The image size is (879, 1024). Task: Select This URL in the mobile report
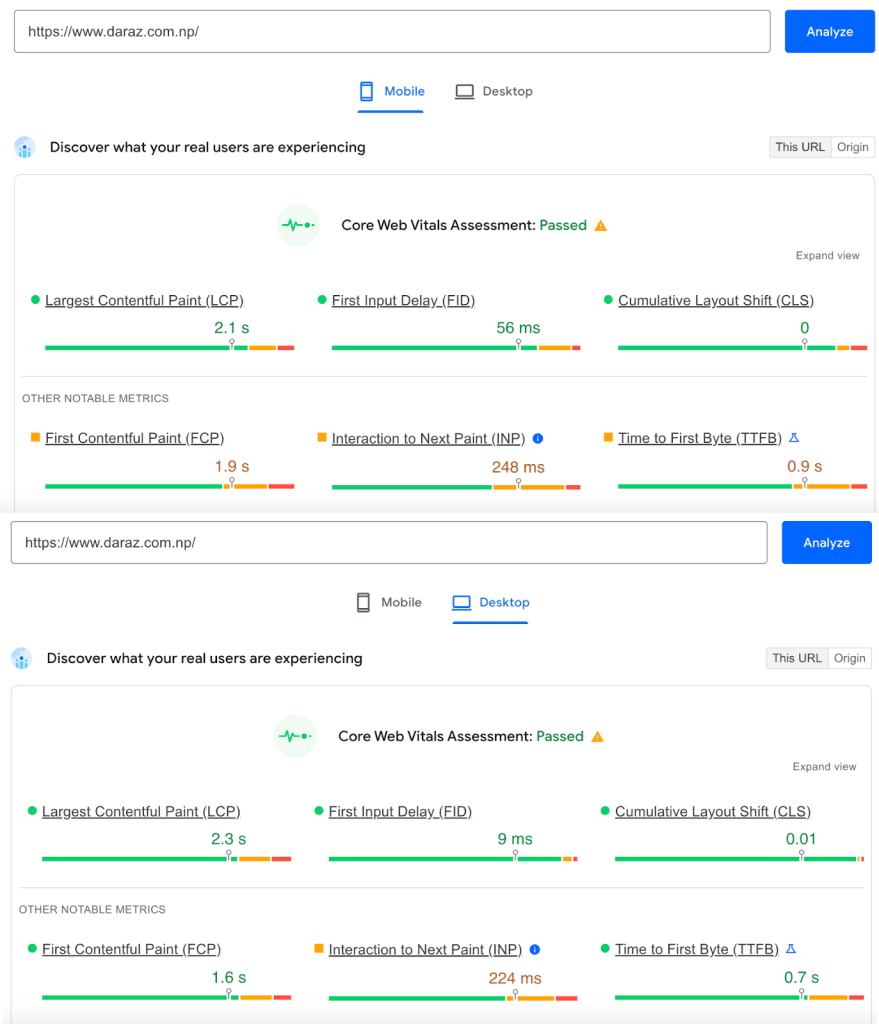pyautogui.click(x=800, y=147)
